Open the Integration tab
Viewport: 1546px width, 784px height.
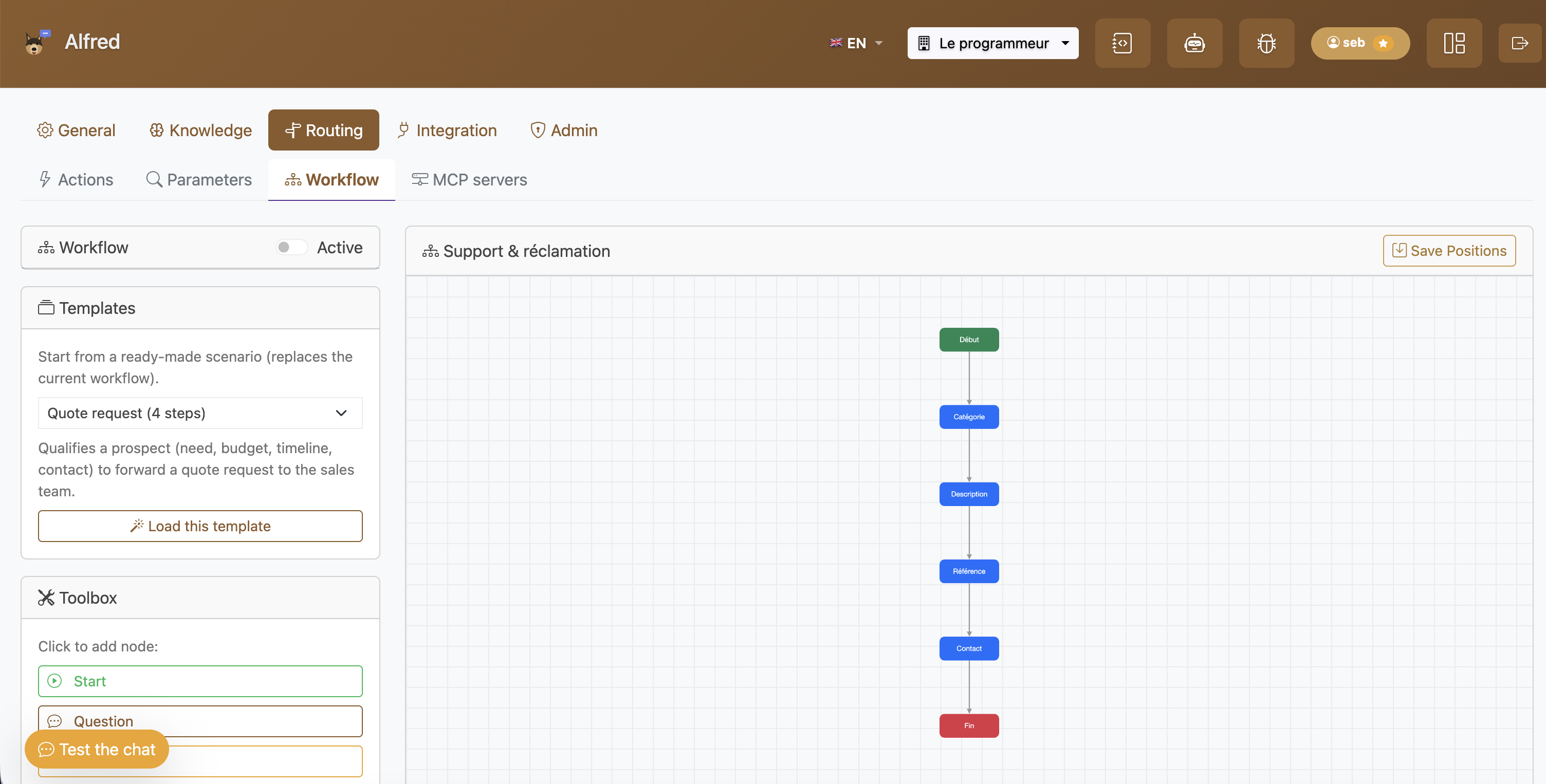click(x=447, y=130)
